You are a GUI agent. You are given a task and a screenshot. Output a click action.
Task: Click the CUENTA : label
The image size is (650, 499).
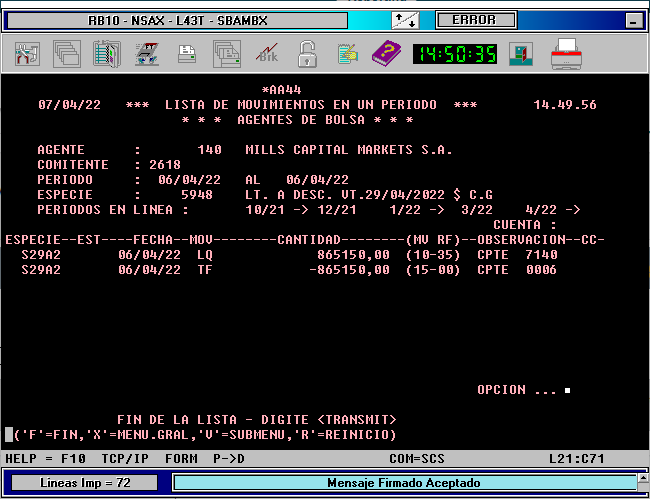click(525, 225)
